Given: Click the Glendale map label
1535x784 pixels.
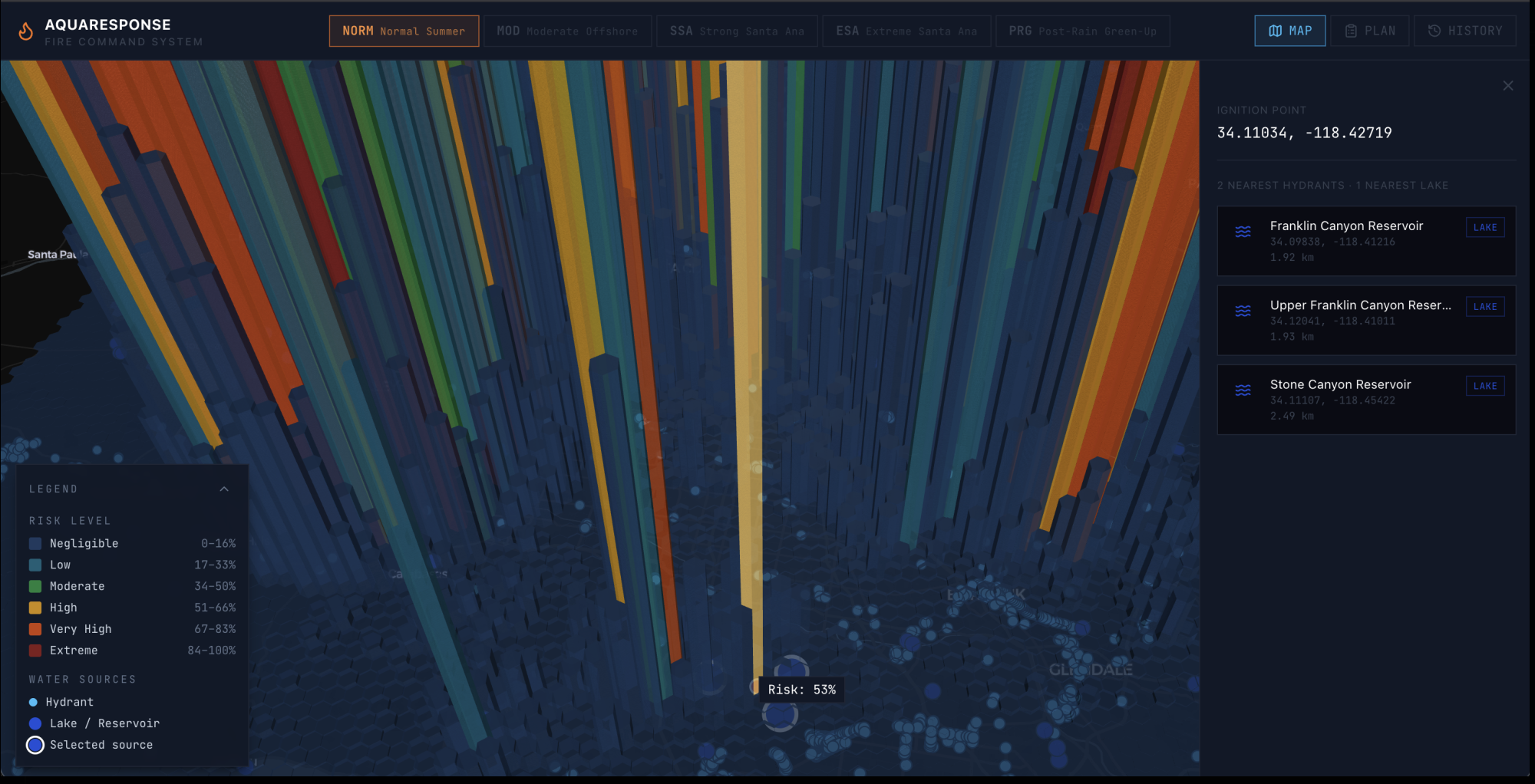Looking at the screenshot, I should (x=1091, y=670).
